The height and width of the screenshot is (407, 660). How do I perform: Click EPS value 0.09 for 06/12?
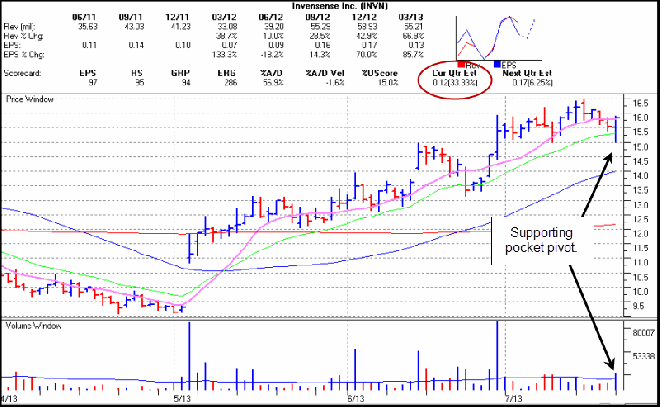(276, 45)
